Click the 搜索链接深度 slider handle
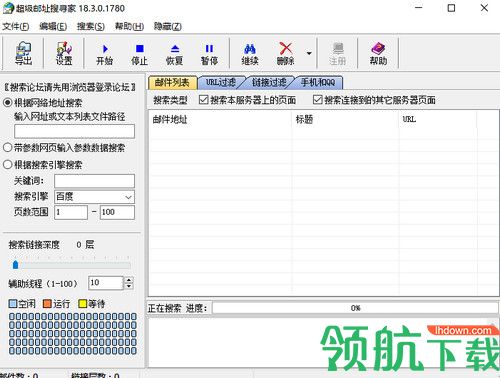 pos(15,265)
